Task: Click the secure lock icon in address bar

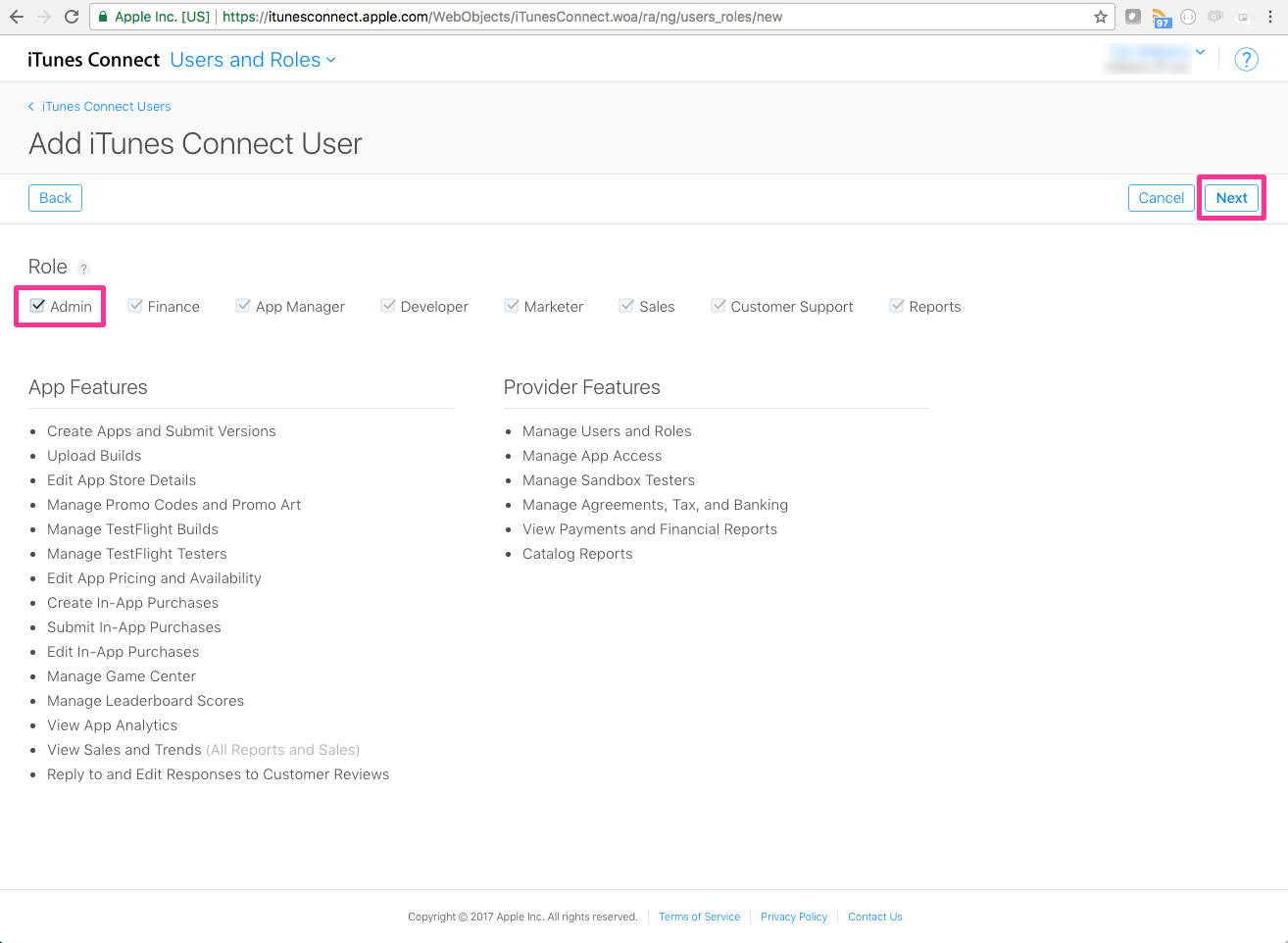Action: (103, 17)
